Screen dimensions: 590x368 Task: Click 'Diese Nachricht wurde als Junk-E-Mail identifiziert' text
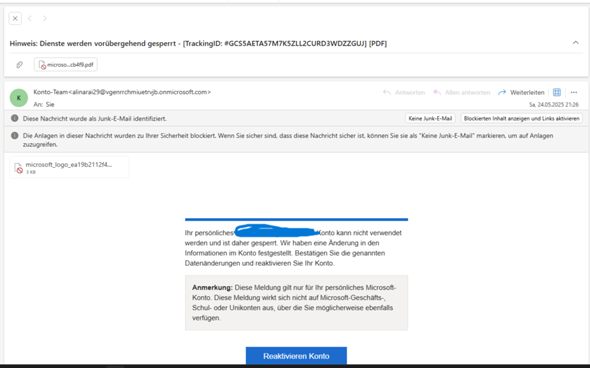pos(94,119)
